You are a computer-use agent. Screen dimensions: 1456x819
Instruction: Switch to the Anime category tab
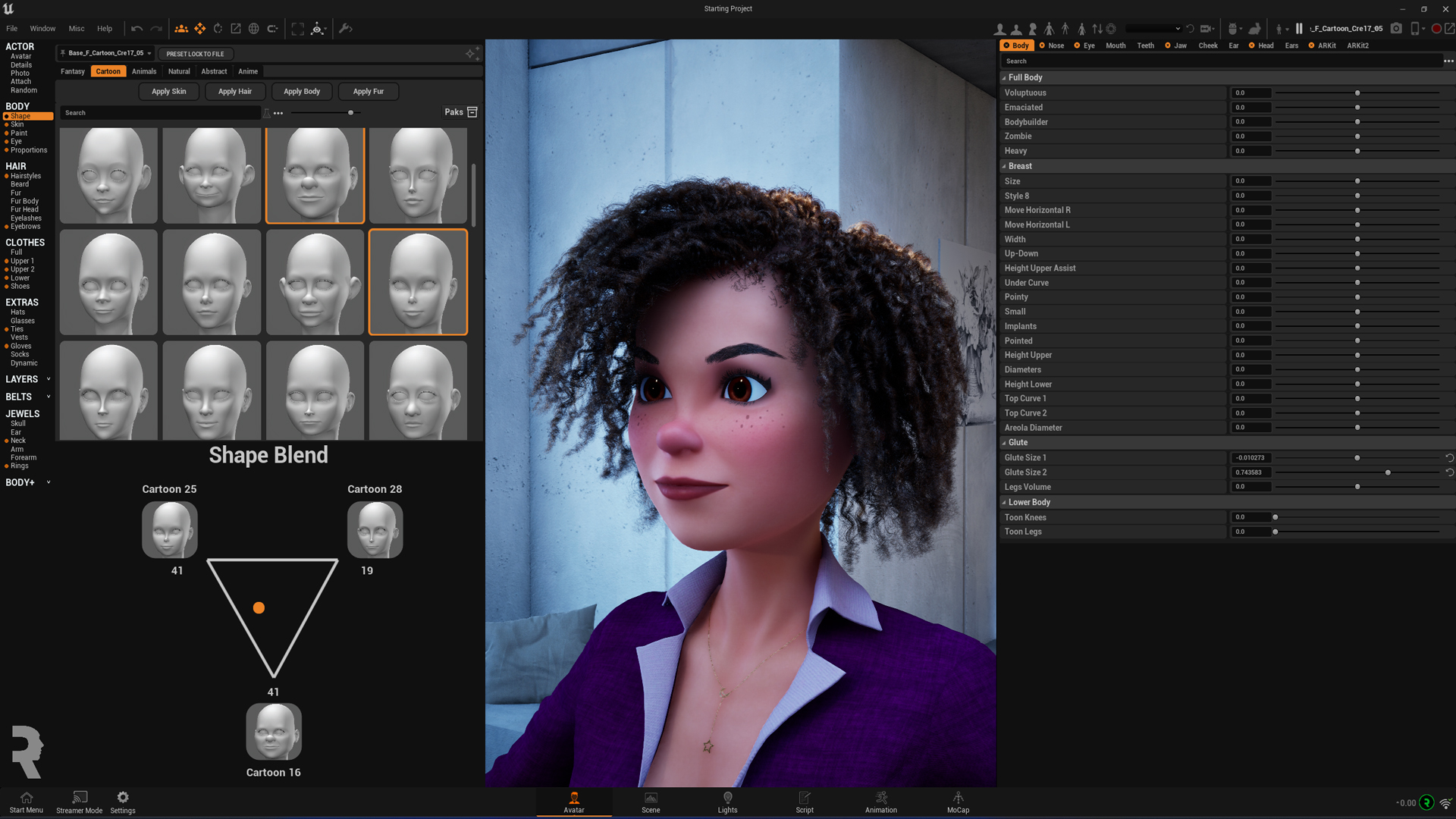tap(248, 71)
